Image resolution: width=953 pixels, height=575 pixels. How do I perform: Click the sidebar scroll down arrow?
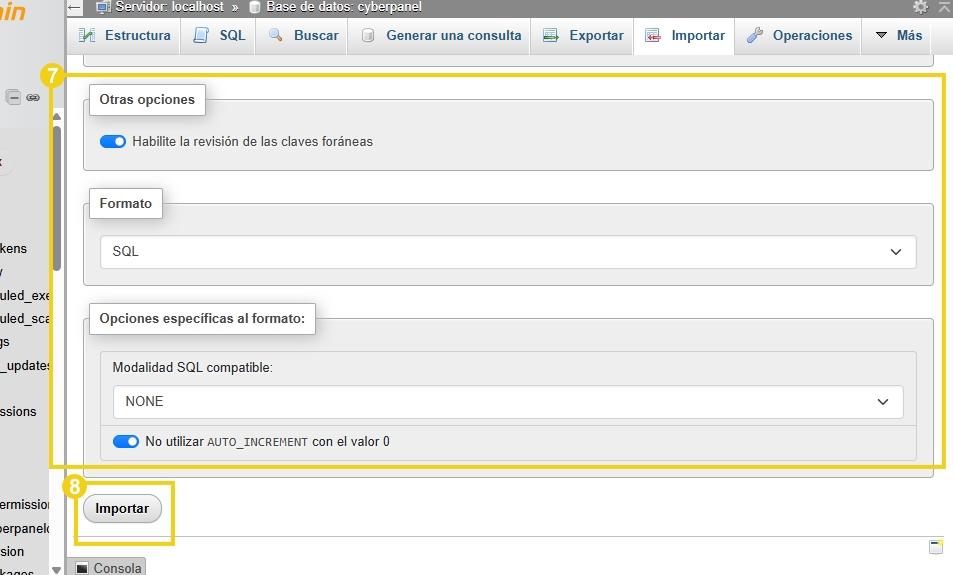click(x=57, y=570)
